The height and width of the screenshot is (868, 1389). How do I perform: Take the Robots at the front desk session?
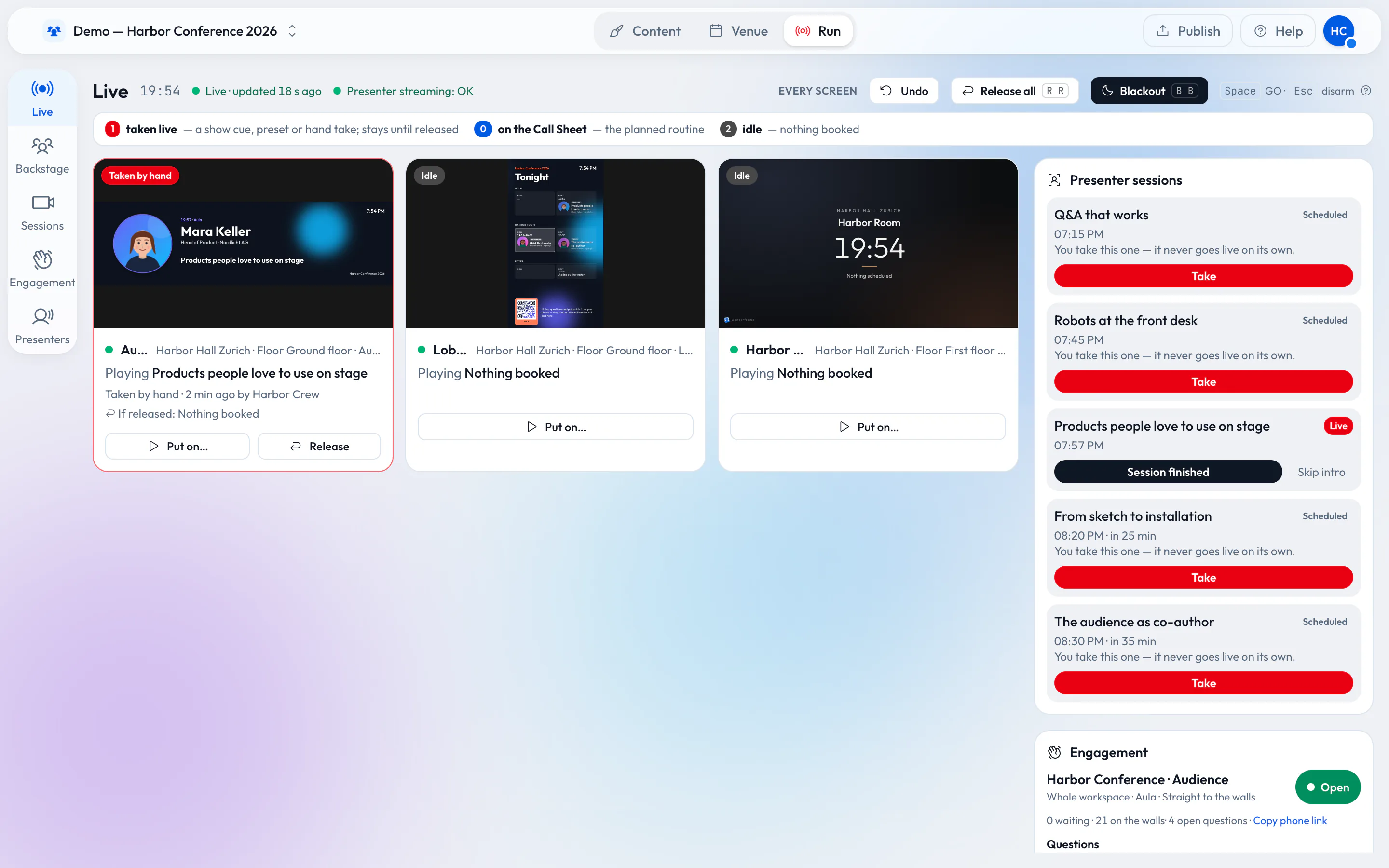point(1203,382)
